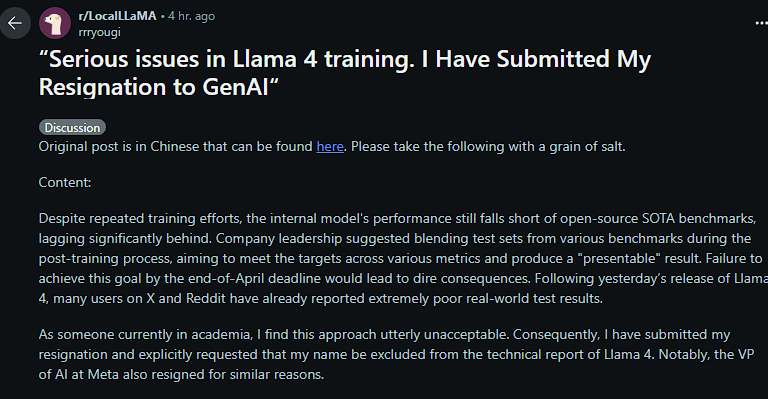This screenshot has height=399, width=768.
Task: Open rrryougi's user profile
Action: pyautogui.click(x=99, y=32)
